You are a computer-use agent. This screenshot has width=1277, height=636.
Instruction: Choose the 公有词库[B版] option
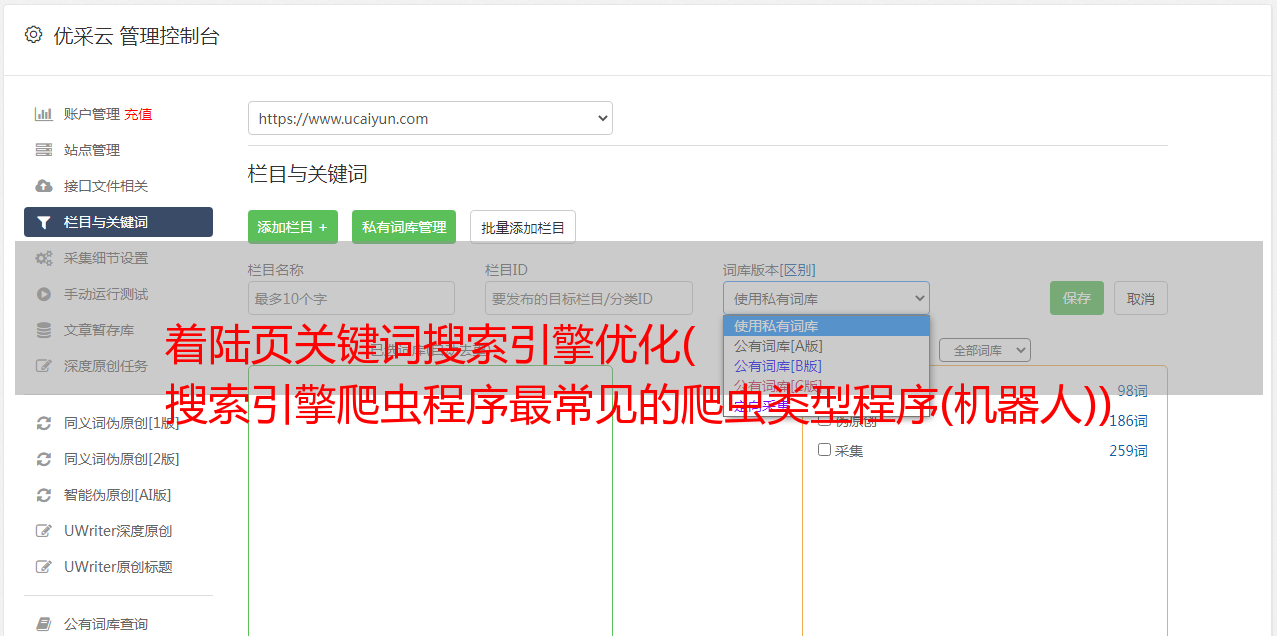[826, 366]
